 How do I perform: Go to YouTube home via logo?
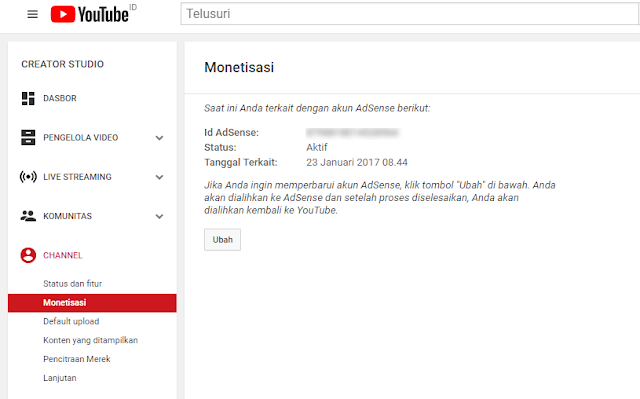pyautogui.click(x=90, y=14)
